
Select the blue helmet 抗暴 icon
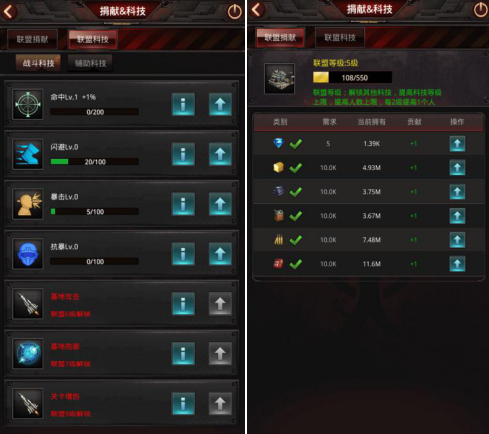[28, 254]
